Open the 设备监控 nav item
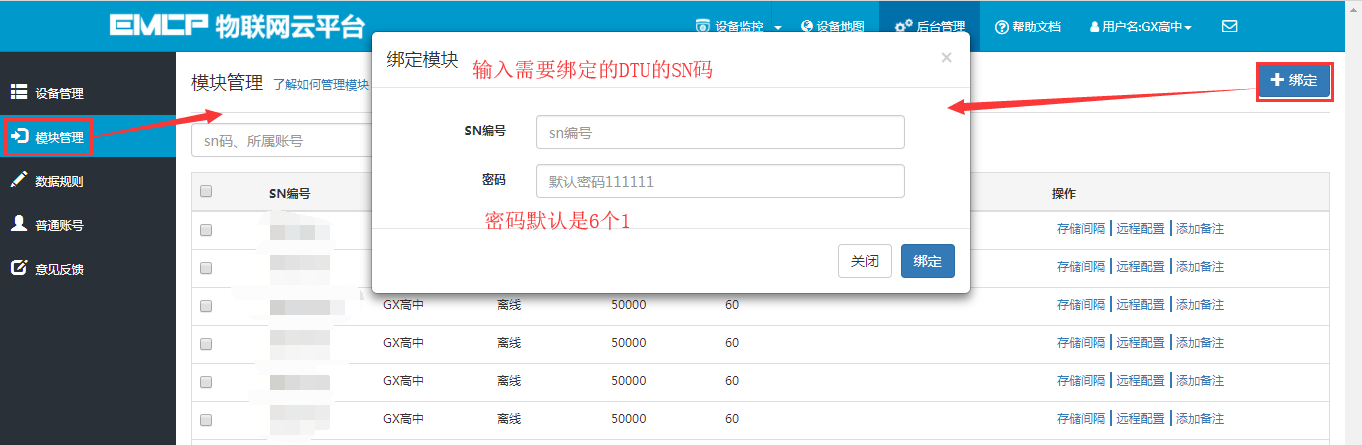This screenshot has width=1362, height=445. 730,26
